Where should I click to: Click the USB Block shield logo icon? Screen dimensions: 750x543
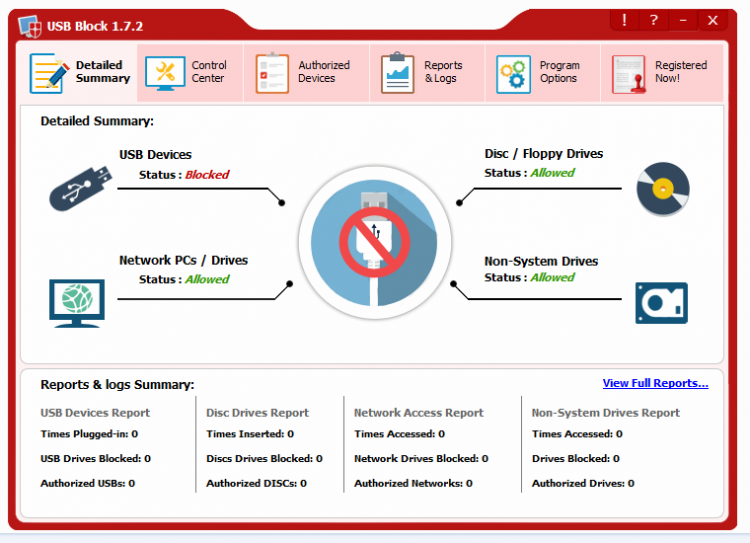click(30, 26)
